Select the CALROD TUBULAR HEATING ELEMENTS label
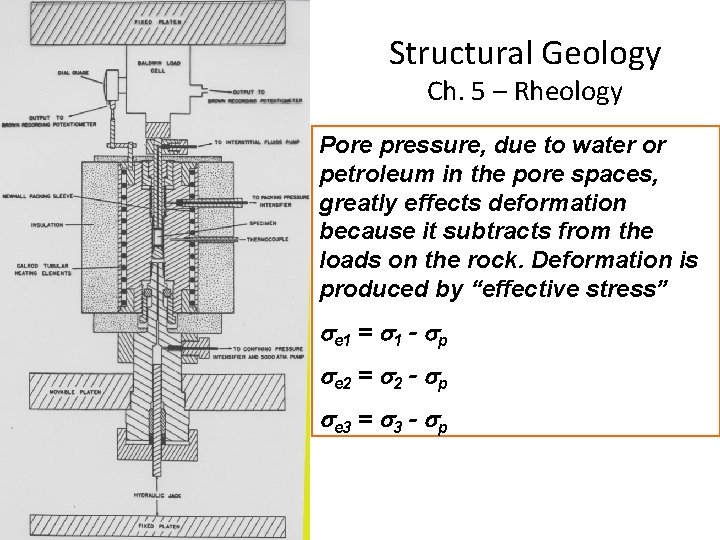The width and height of the screenshot is (720, 540). pos(43,270)
